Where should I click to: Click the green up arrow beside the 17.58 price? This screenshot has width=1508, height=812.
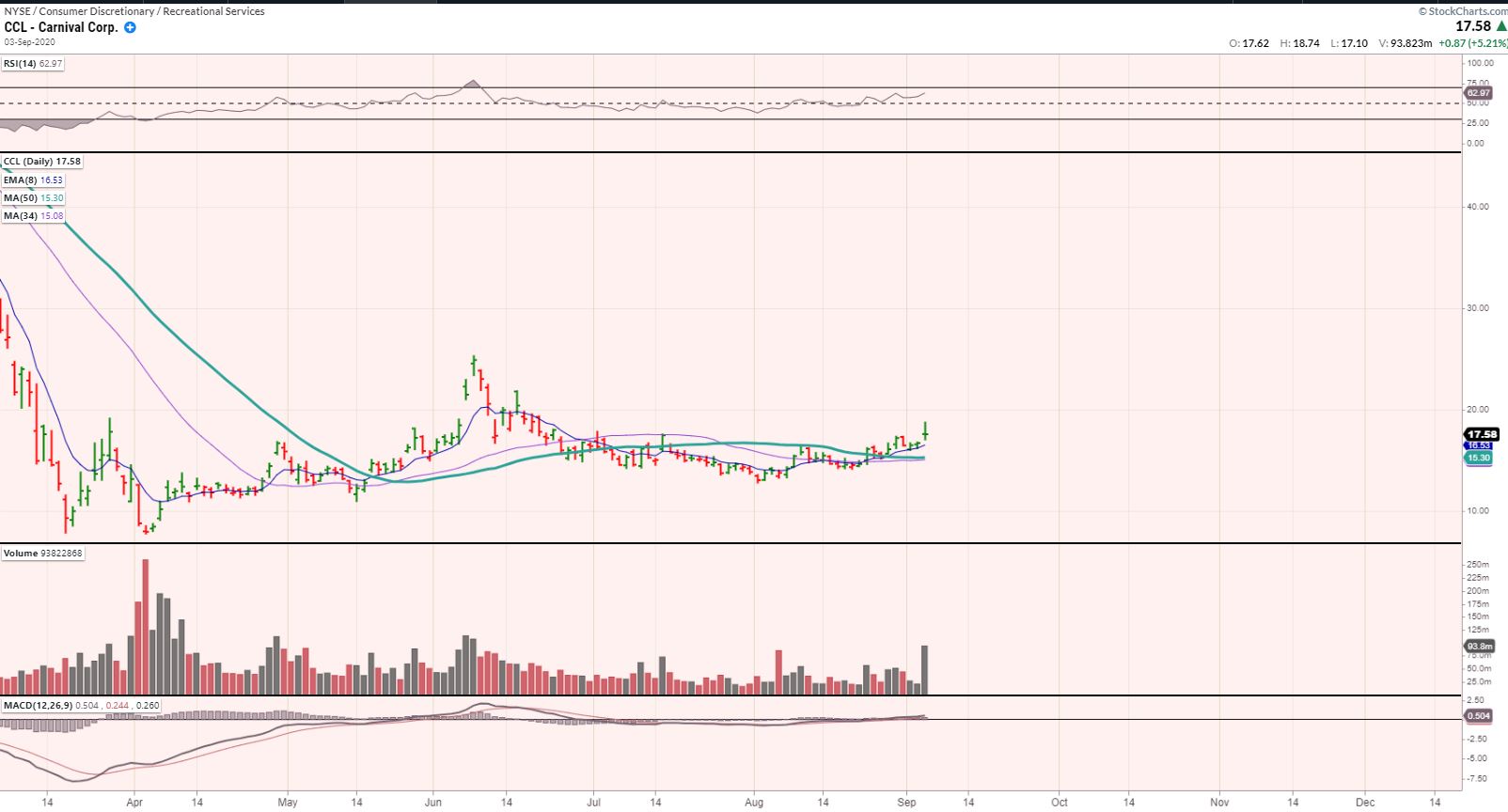(x=1501, y=26)
